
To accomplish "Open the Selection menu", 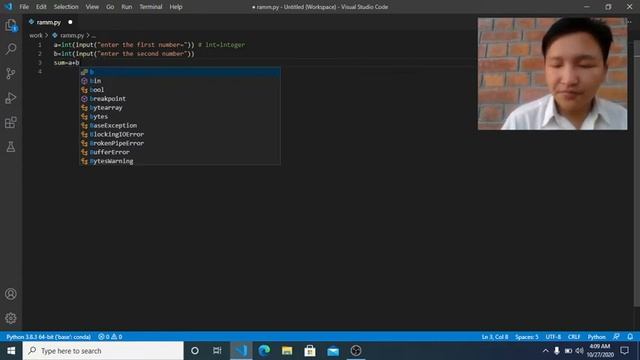I will pyautogui.click(x=66, y=7).
